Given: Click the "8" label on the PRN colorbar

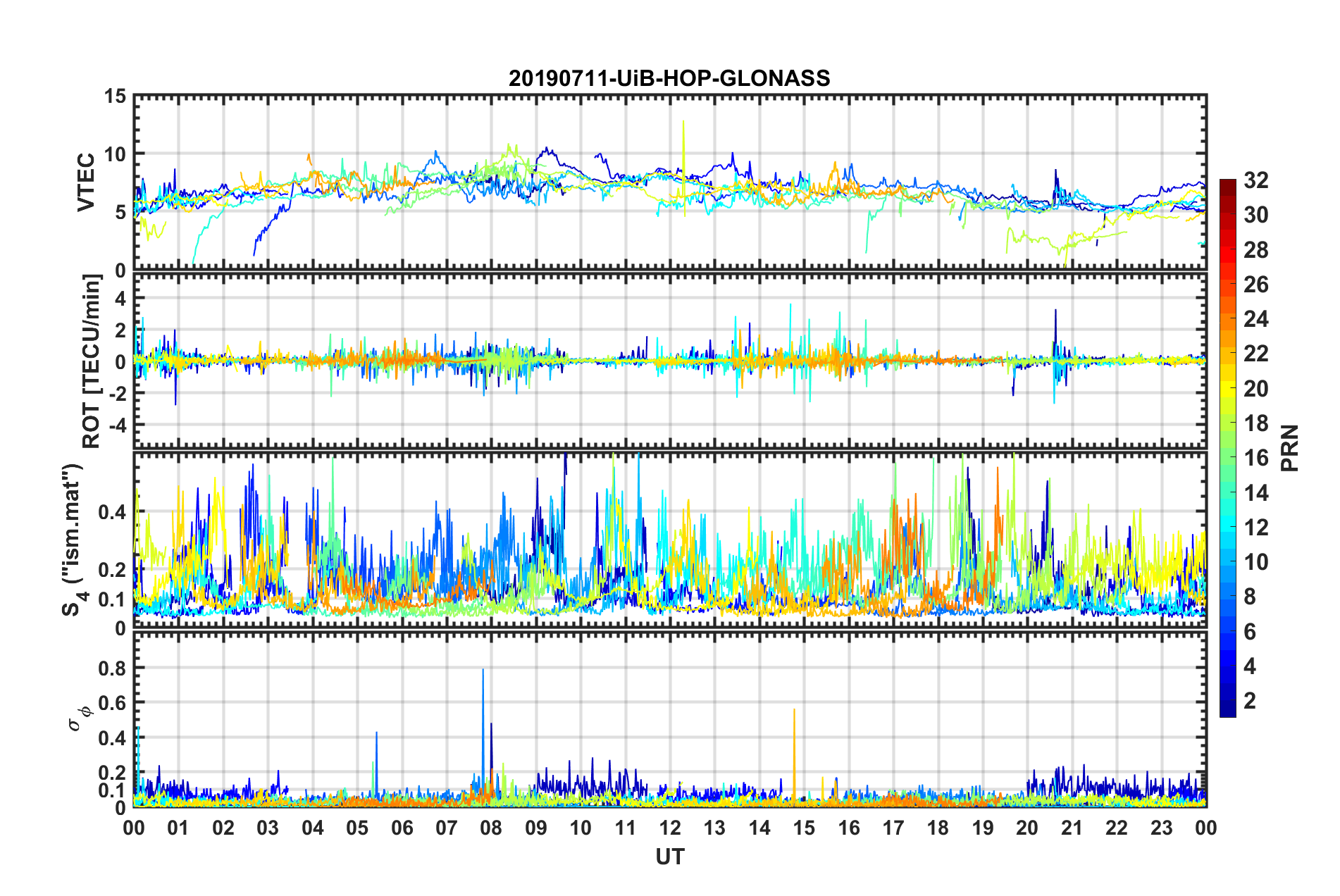Looking at the screenshot, I should (1250, 597).
